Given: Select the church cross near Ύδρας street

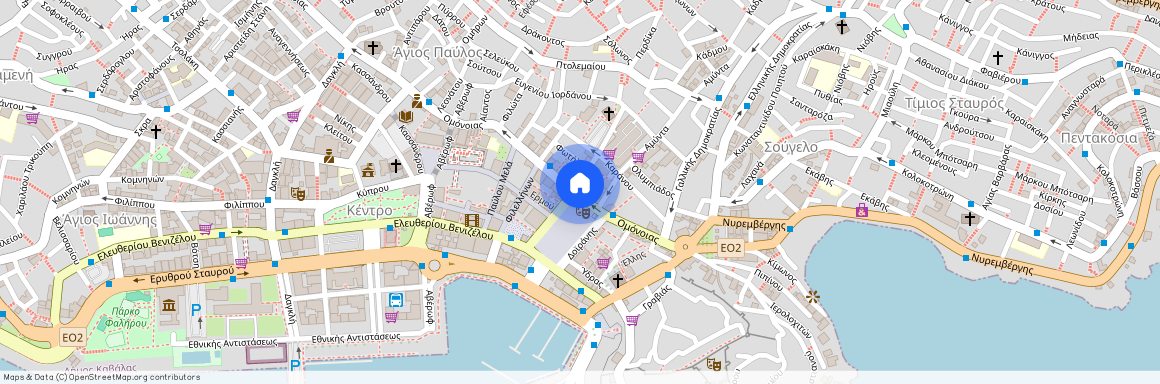Looking at the screenshot, I should pos(618,280).
